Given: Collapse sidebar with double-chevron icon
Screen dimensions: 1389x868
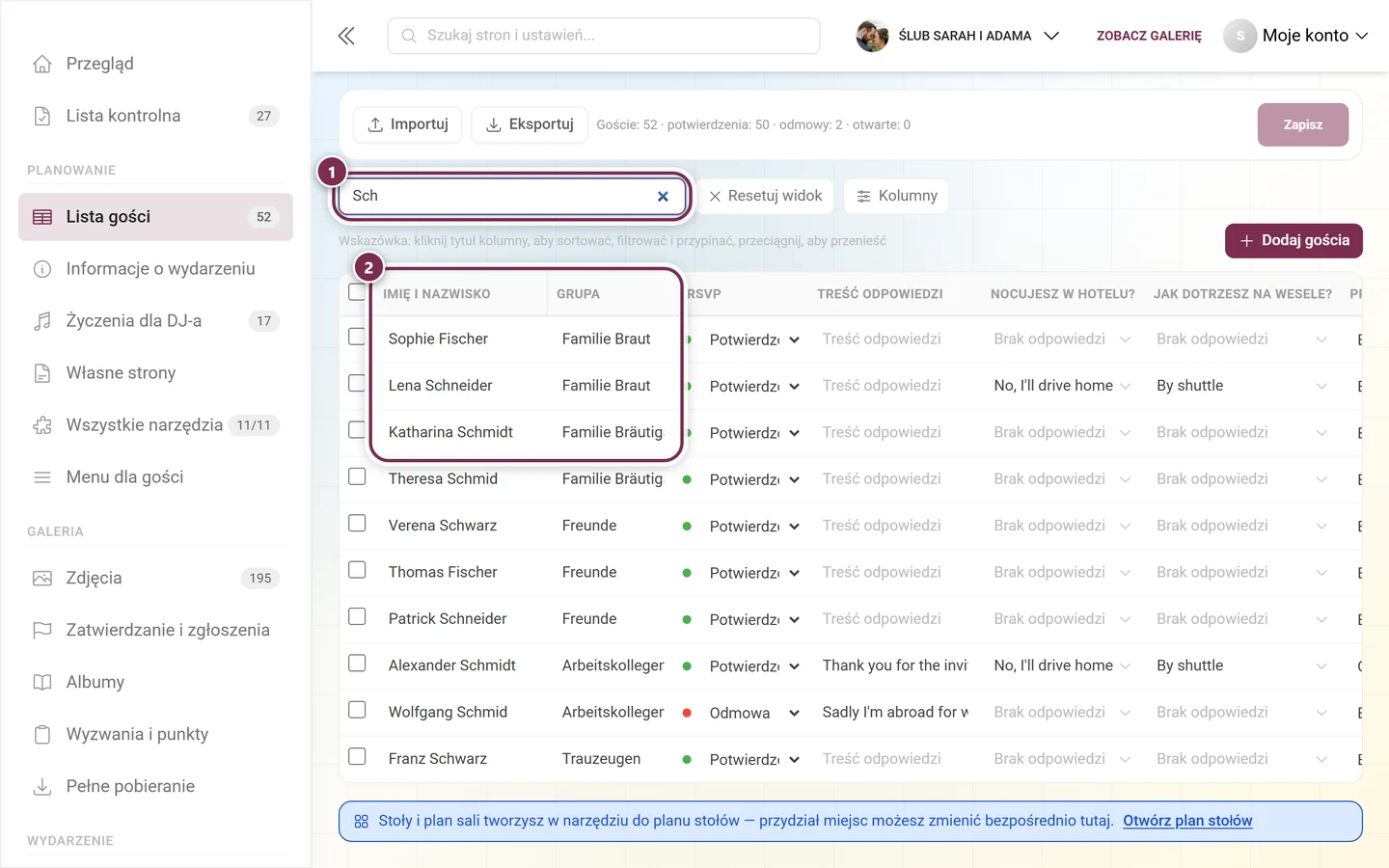Looking at the screenshot, I should (346, 36).
